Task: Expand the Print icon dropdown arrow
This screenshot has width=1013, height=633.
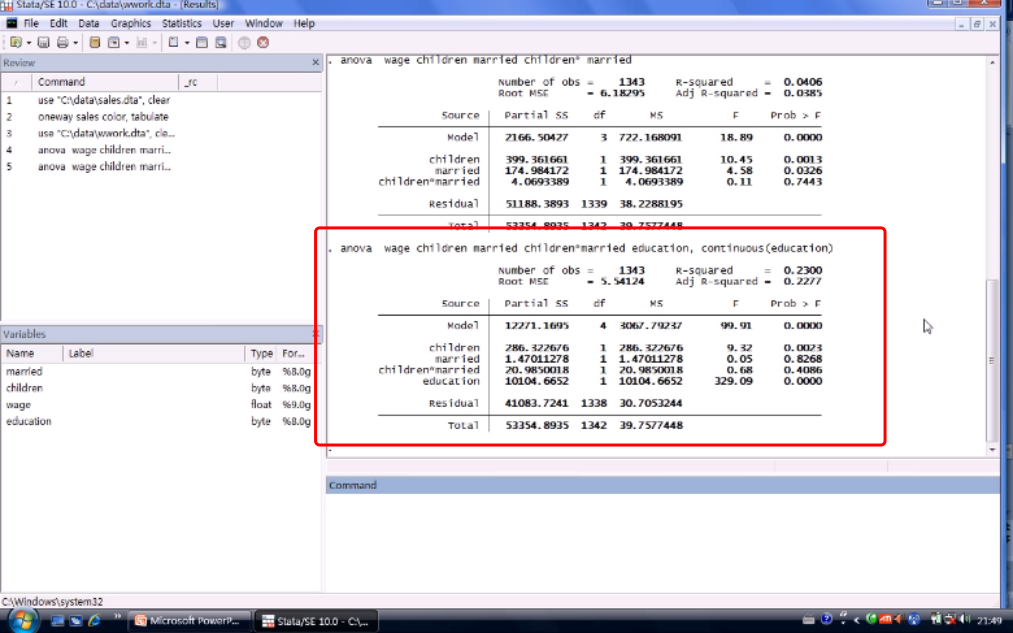Action: (x=75, y=43)
